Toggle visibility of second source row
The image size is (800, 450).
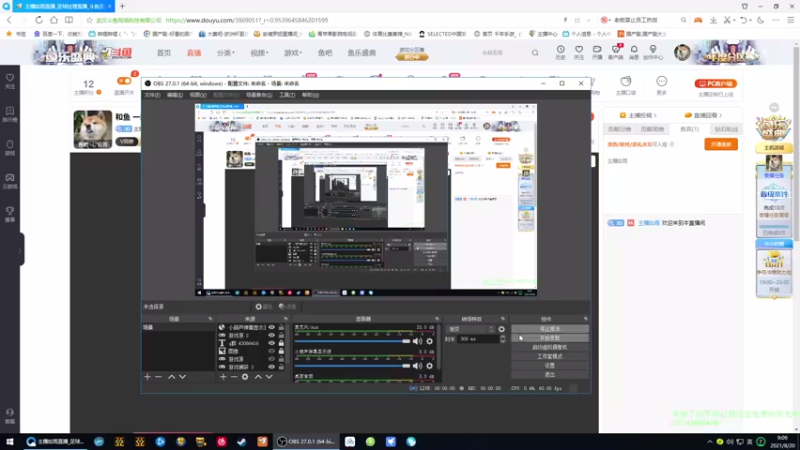pyautogui.click(x=271, y=335)
